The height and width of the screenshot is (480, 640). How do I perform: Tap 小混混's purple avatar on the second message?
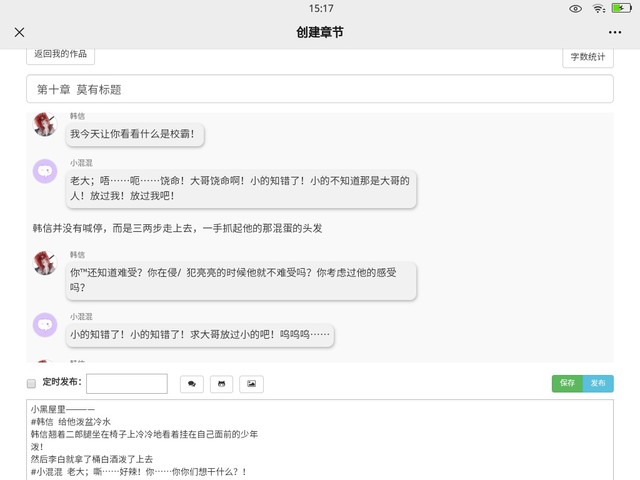click(45, 171)
